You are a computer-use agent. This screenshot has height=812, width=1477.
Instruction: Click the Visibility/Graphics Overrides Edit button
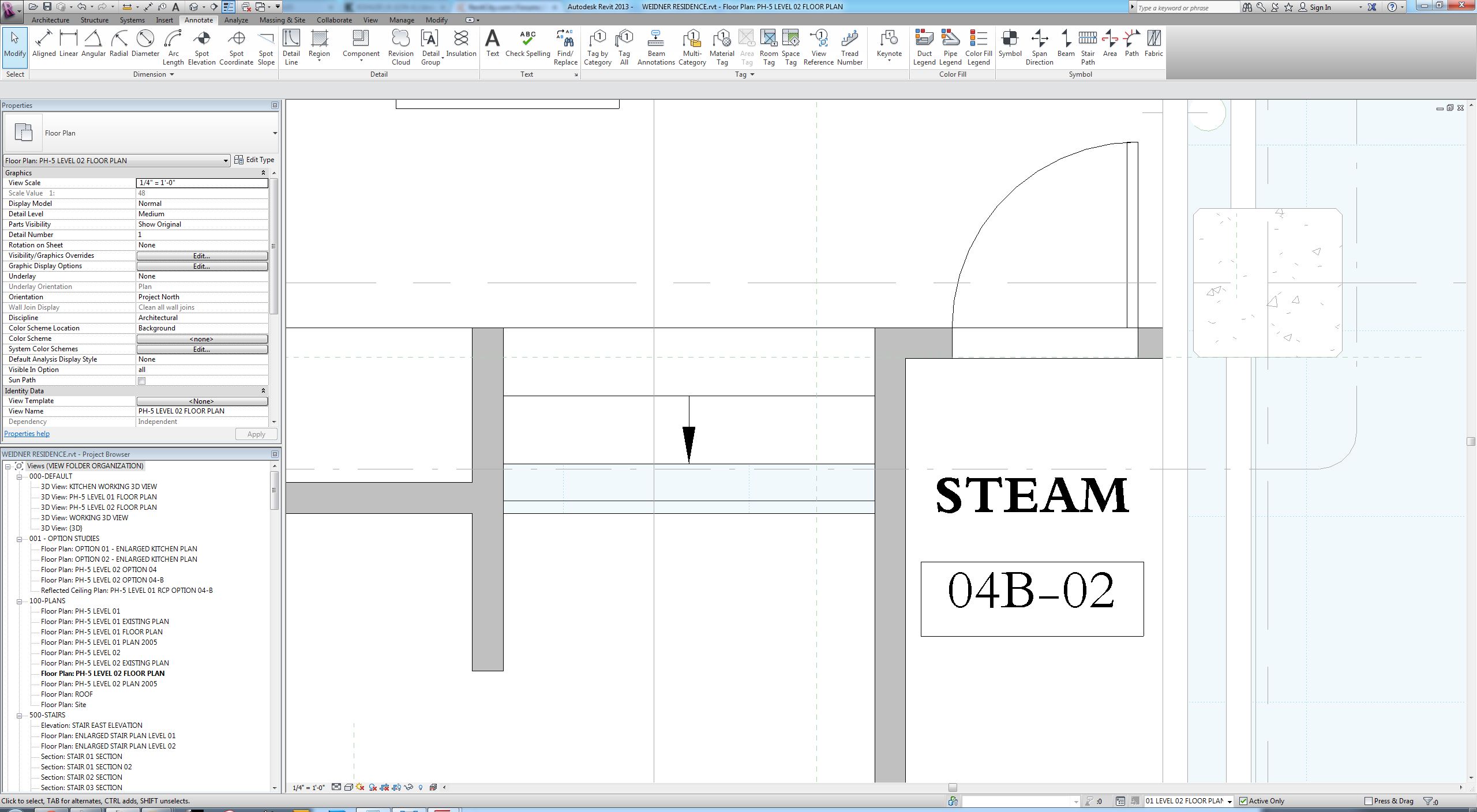click(202, 255)
